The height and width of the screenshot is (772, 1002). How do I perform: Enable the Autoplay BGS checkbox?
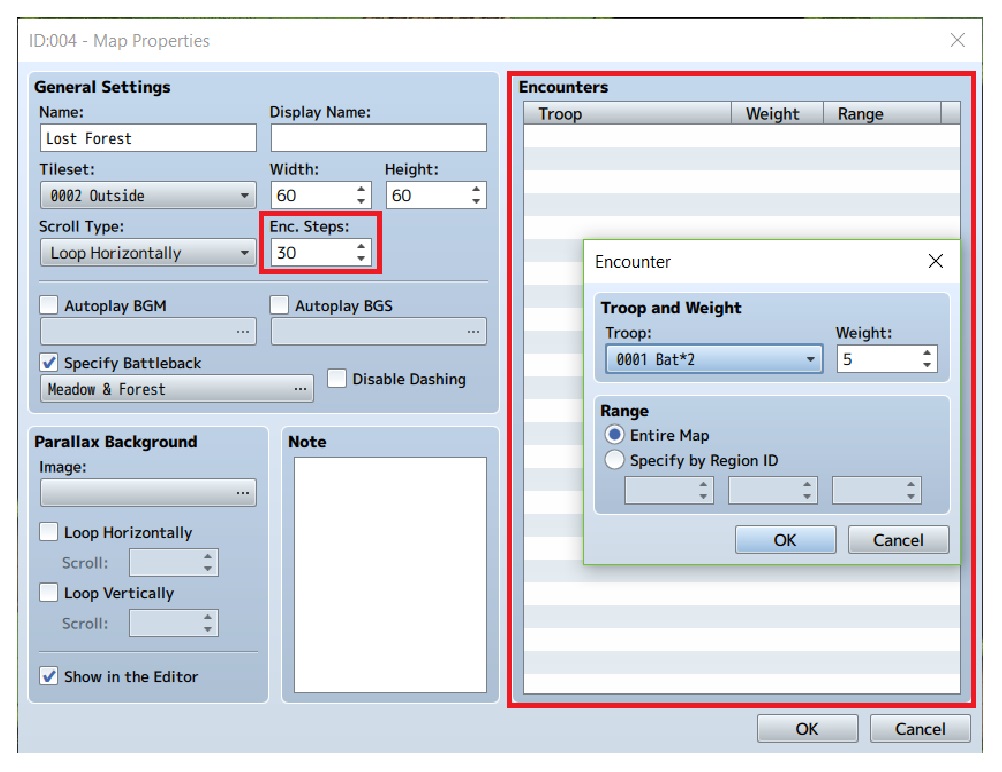[279, 305]
